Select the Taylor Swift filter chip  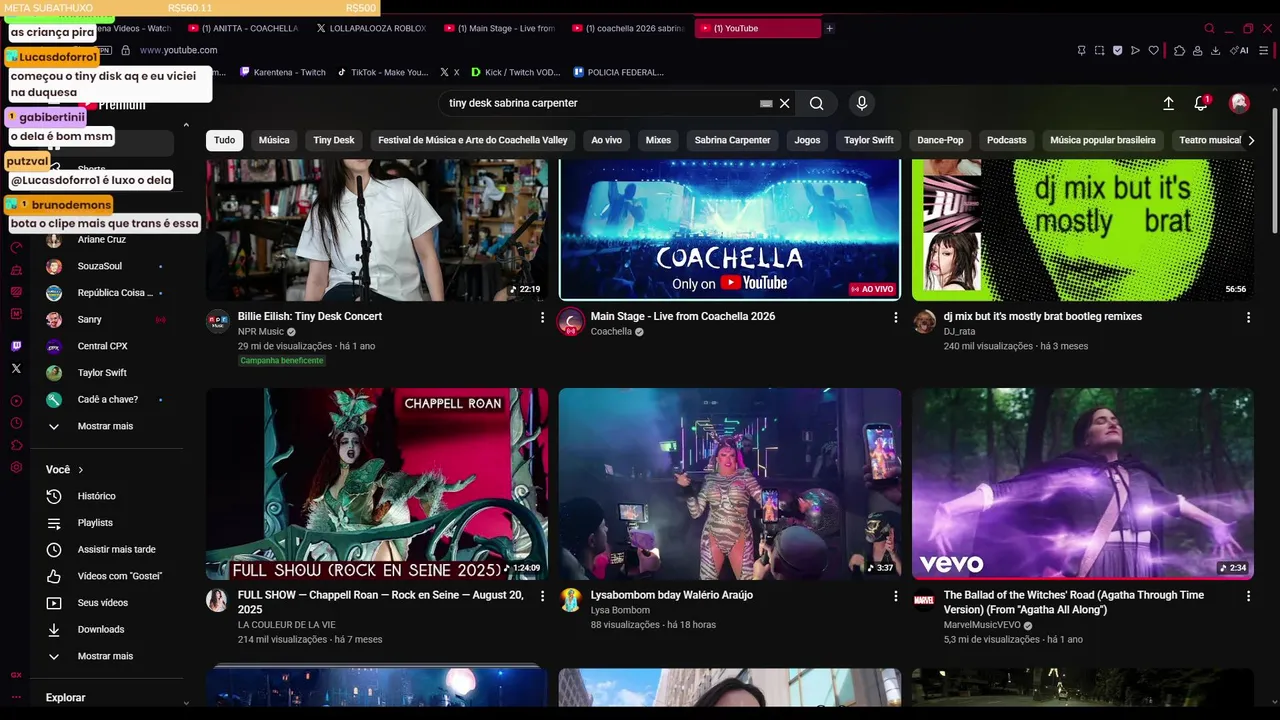point(869,140)
